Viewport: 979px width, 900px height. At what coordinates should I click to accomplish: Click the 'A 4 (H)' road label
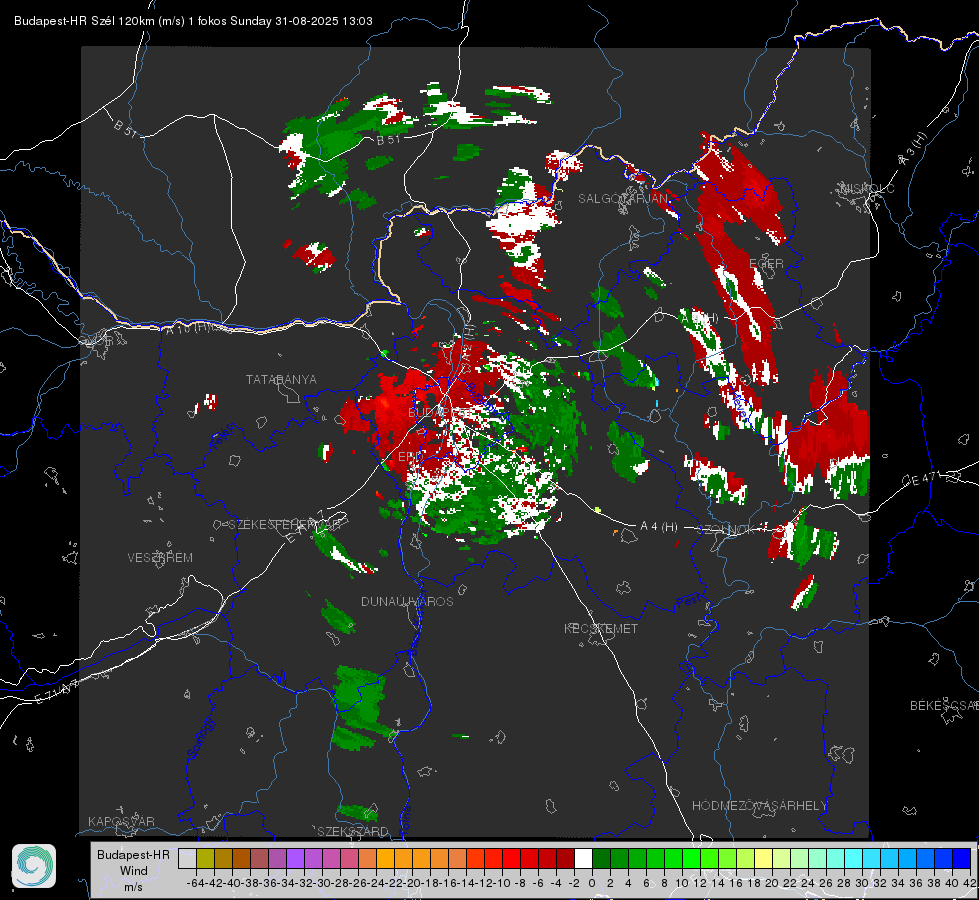[x=659, y=527]
